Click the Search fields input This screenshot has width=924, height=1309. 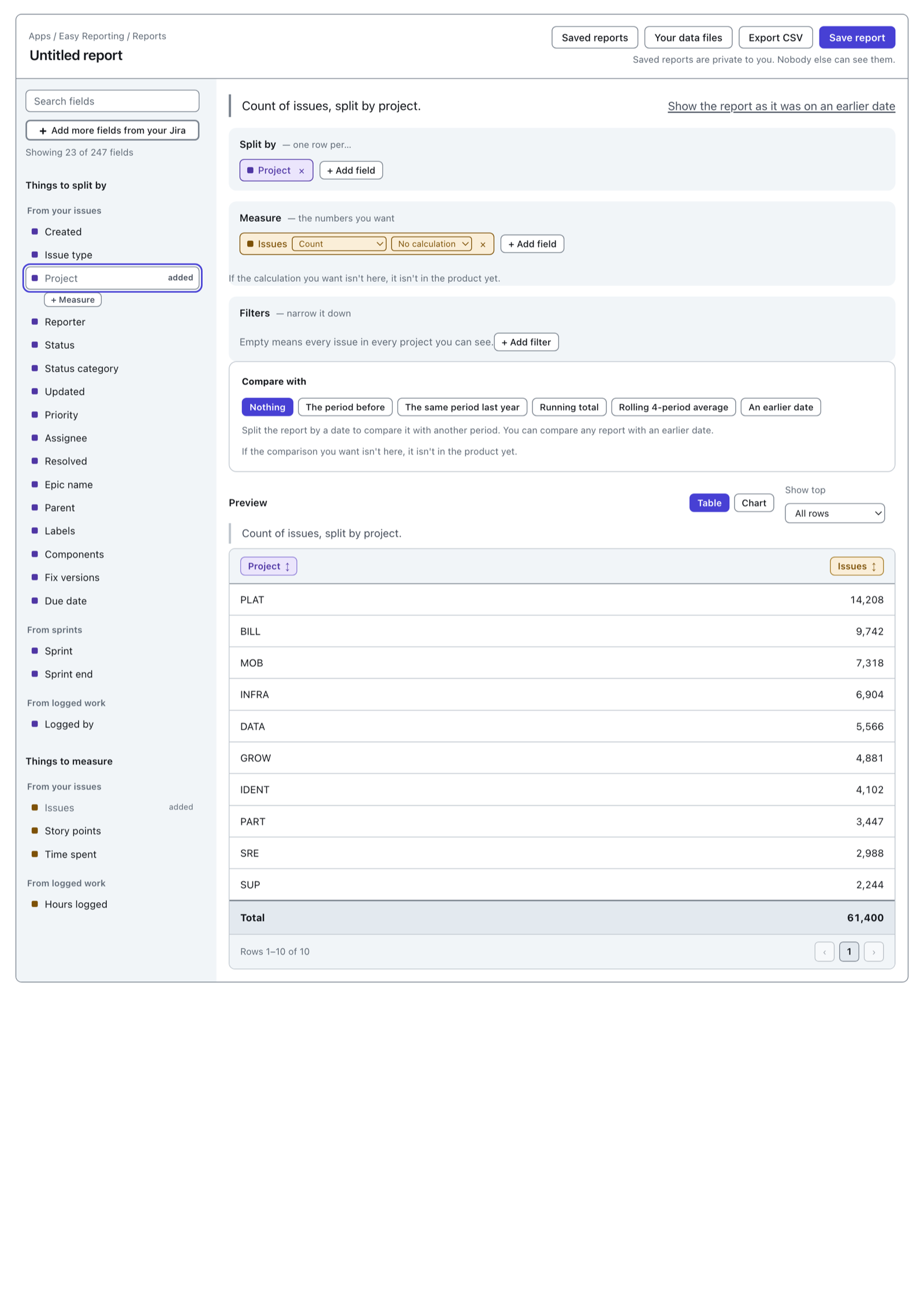(x=113, y=101)
